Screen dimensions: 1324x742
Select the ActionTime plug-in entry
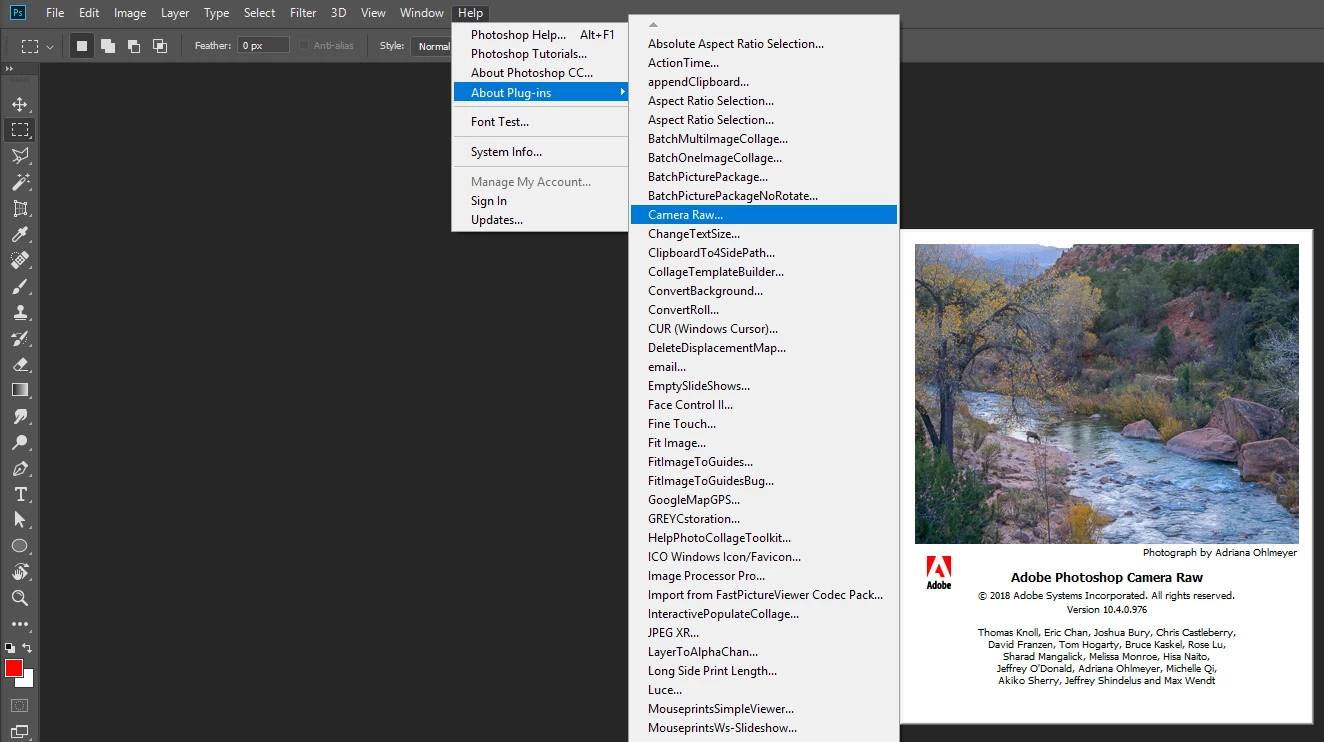pos(764,63)
